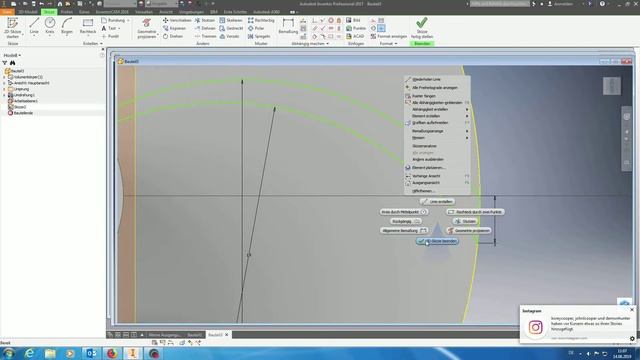Close the Instagram notification popup
The width and height of the screenshot is (640, 360).
(x=632, y=310)
